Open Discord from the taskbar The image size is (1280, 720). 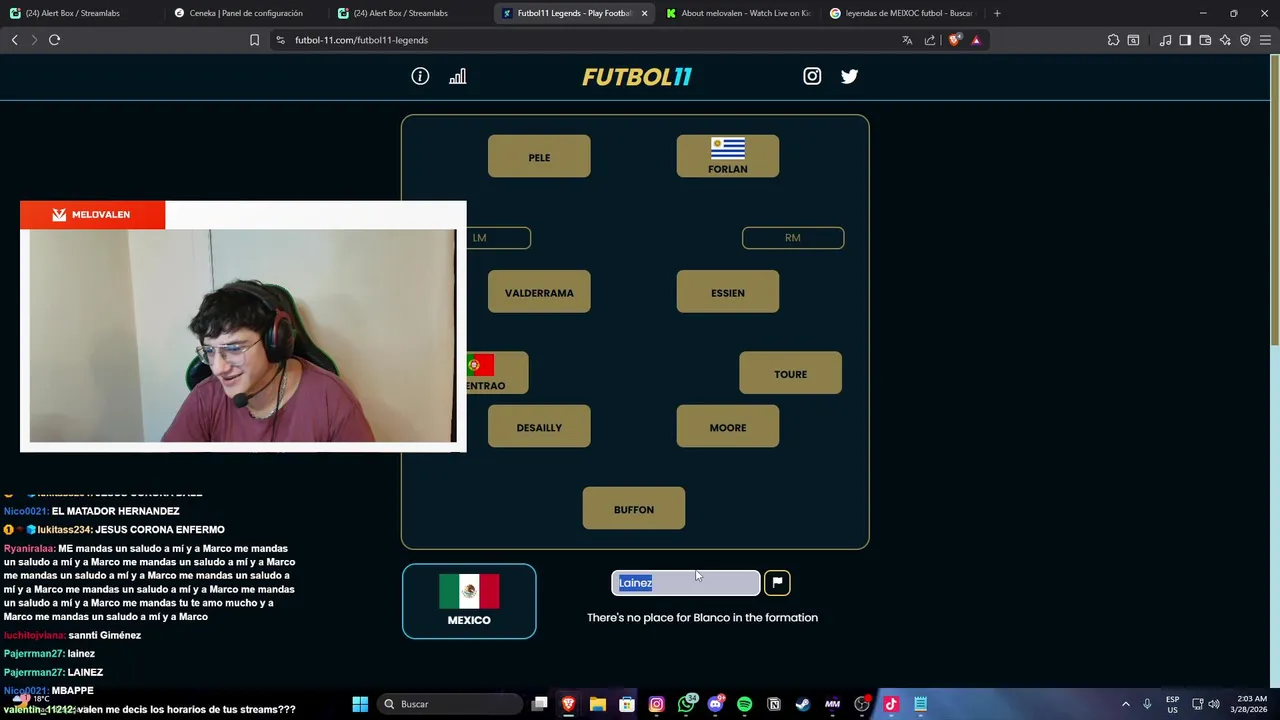click(715, 704)
